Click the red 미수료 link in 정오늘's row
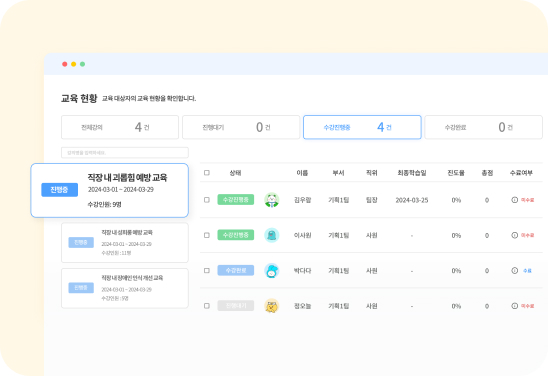Image resolution: width=548 pixels, height=376 pixels. [x=527, y=306]
